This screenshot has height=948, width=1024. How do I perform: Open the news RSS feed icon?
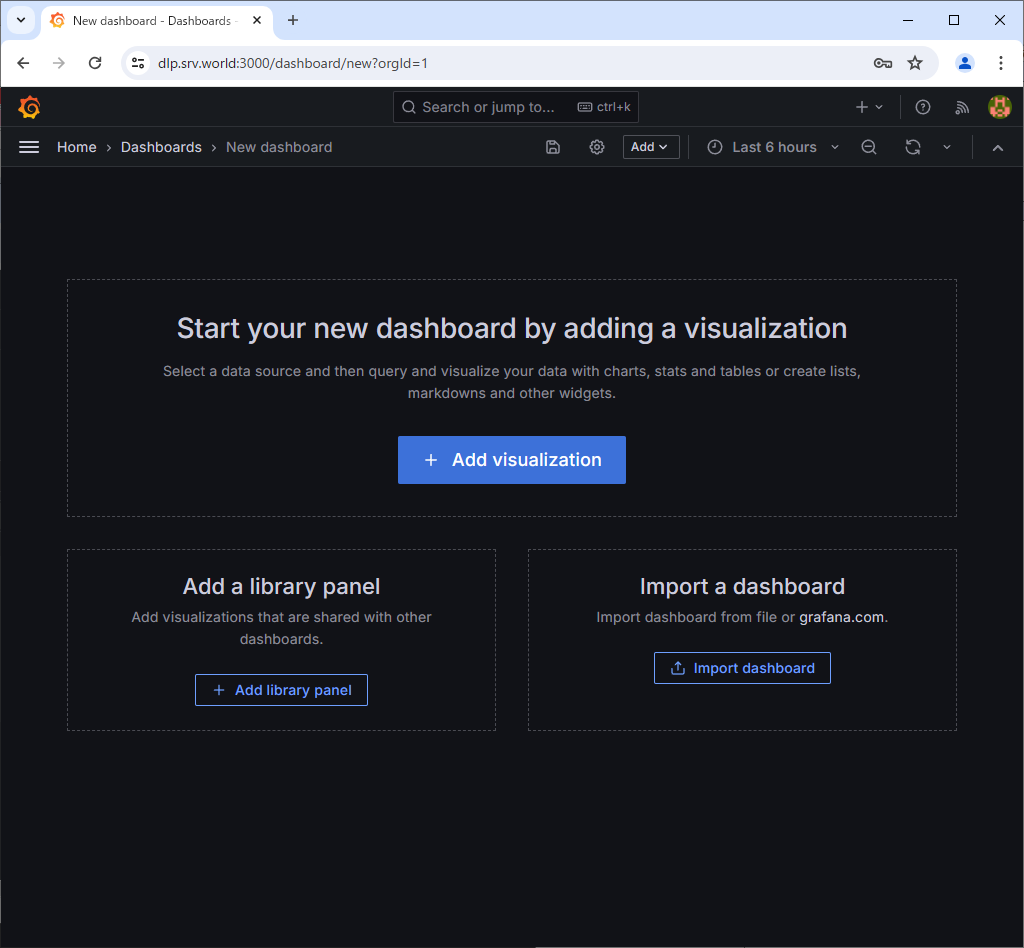(x=962, y=108)
